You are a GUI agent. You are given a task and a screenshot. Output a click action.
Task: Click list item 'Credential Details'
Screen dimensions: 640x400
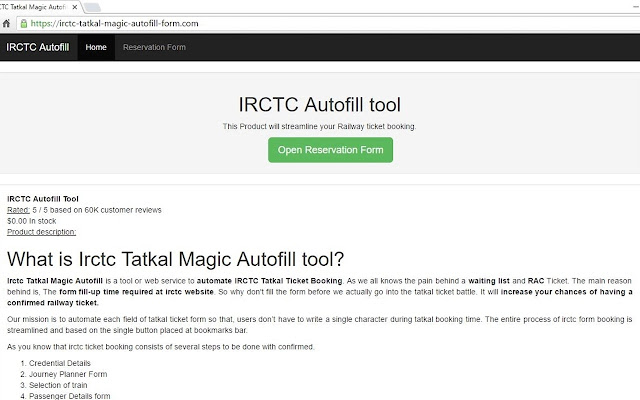[x=60, y=363]
